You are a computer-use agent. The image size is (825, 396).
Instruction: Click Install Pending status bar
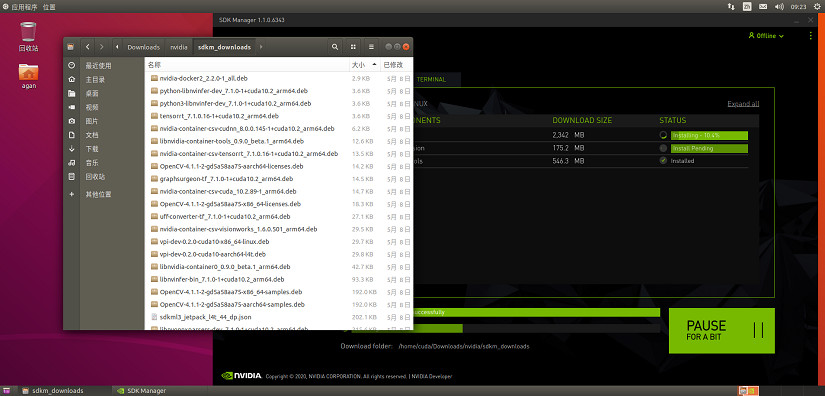tap(709, 148)
